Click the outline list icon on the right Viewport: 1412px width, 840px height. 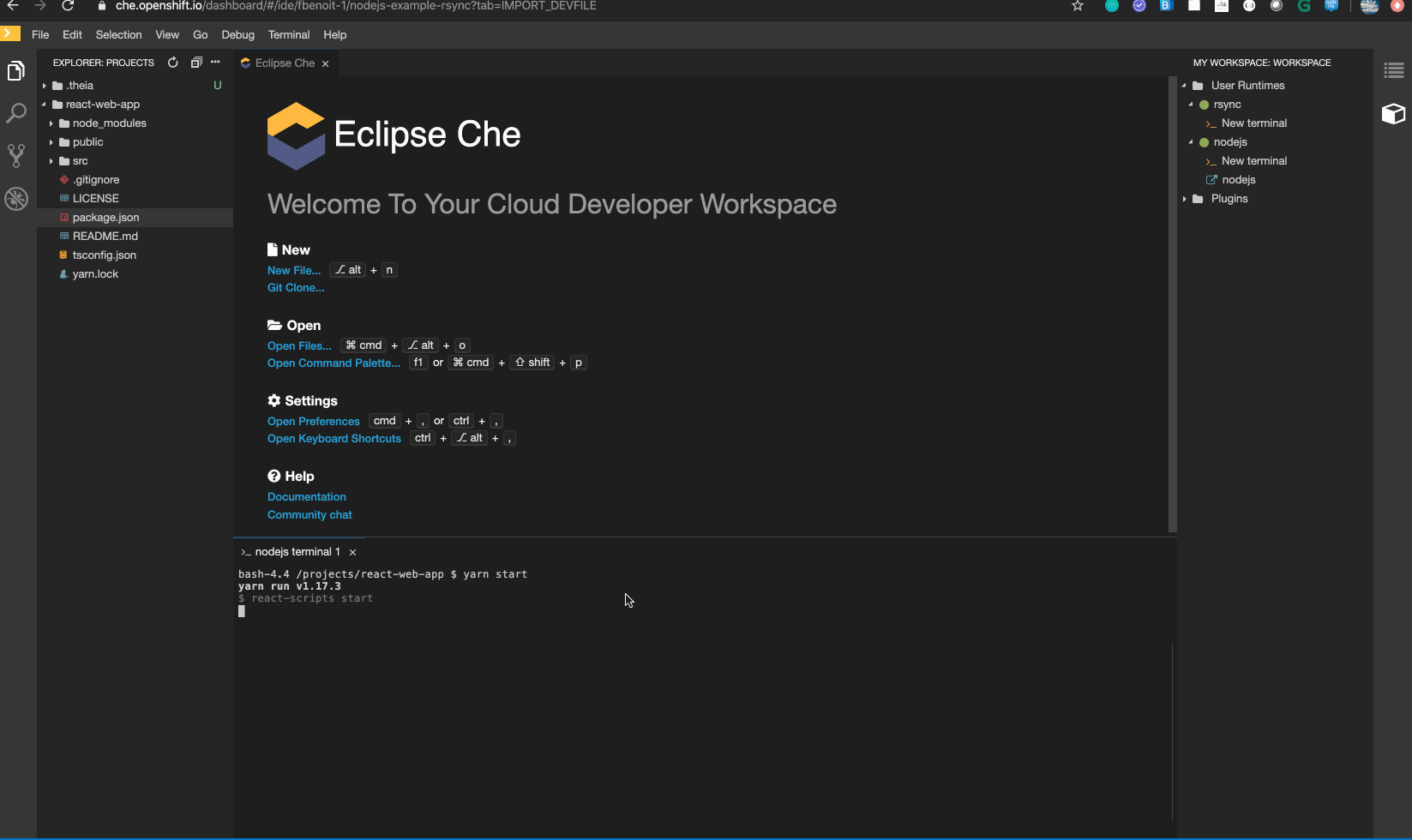(1393, 69)
